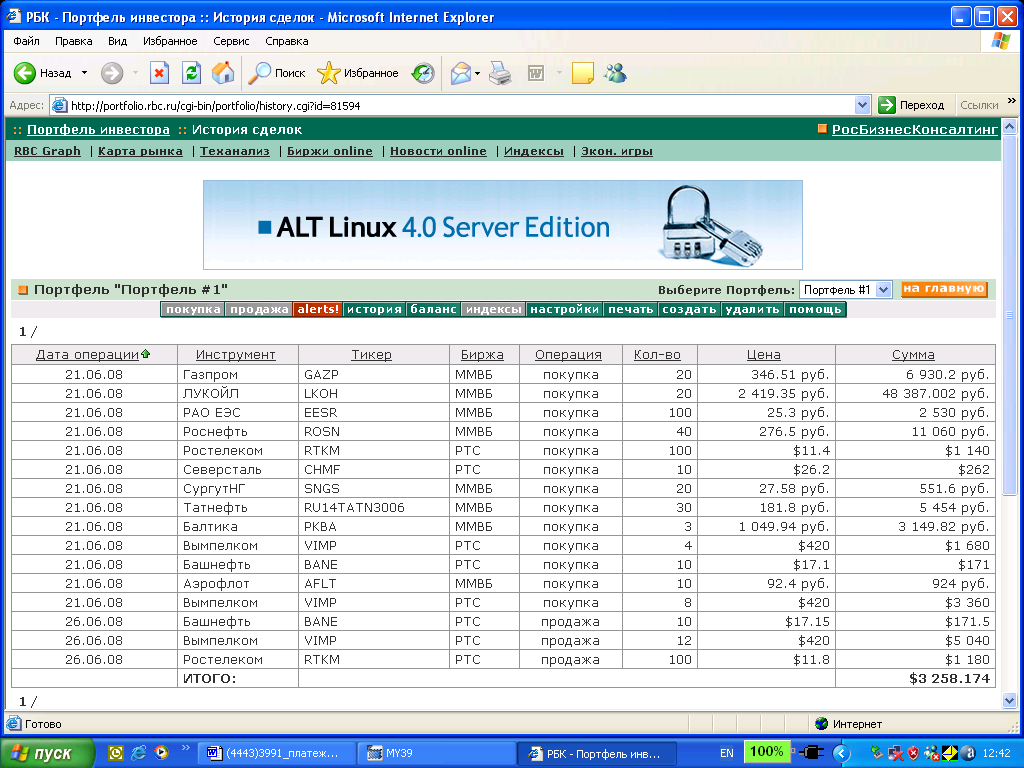The width and height of the screenshot is (1024, 768).
Task: Click the Mail envelope icon
Action: tap(461, 73)
